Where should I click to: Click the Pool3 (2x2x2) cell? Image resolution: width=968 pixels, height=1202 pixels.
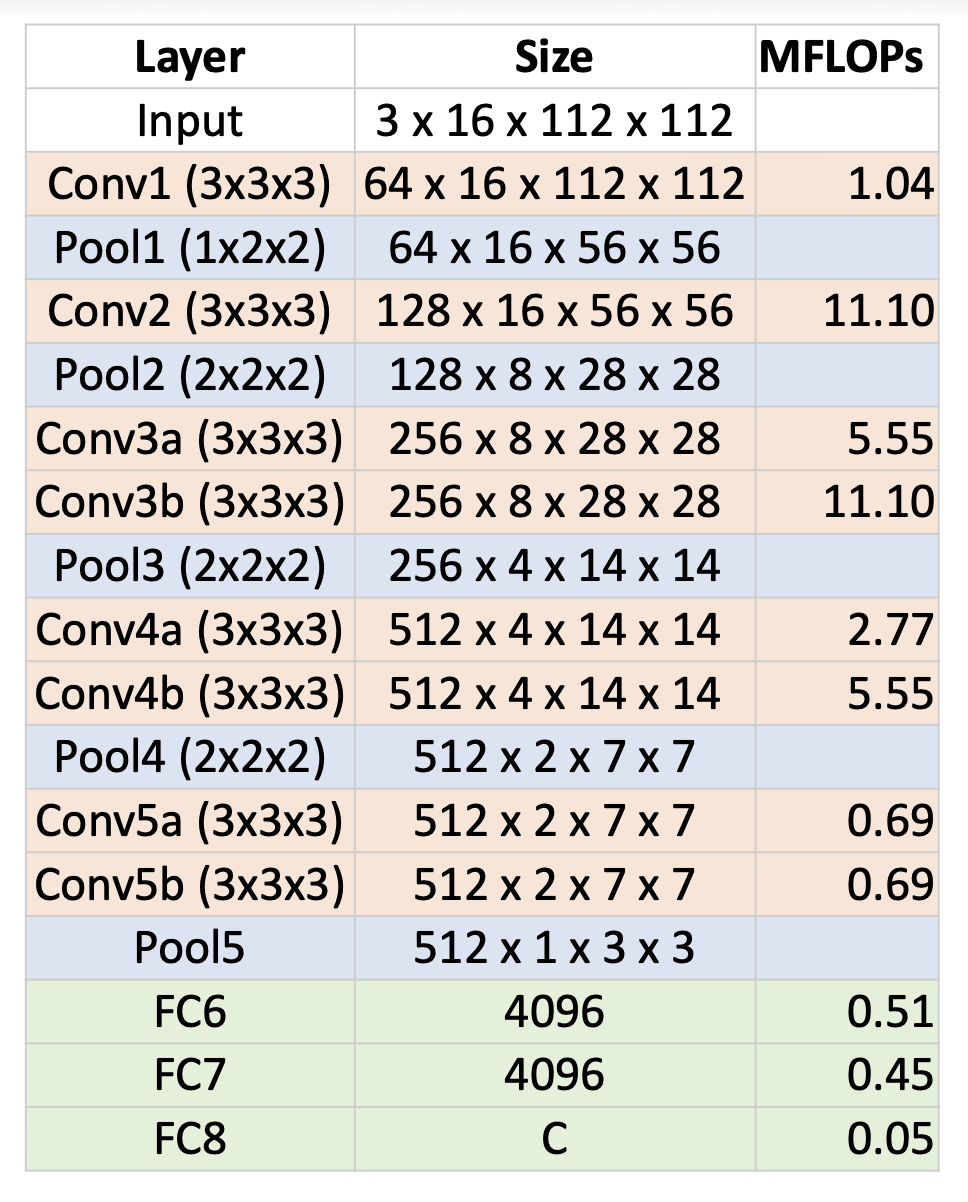point(189,566)
